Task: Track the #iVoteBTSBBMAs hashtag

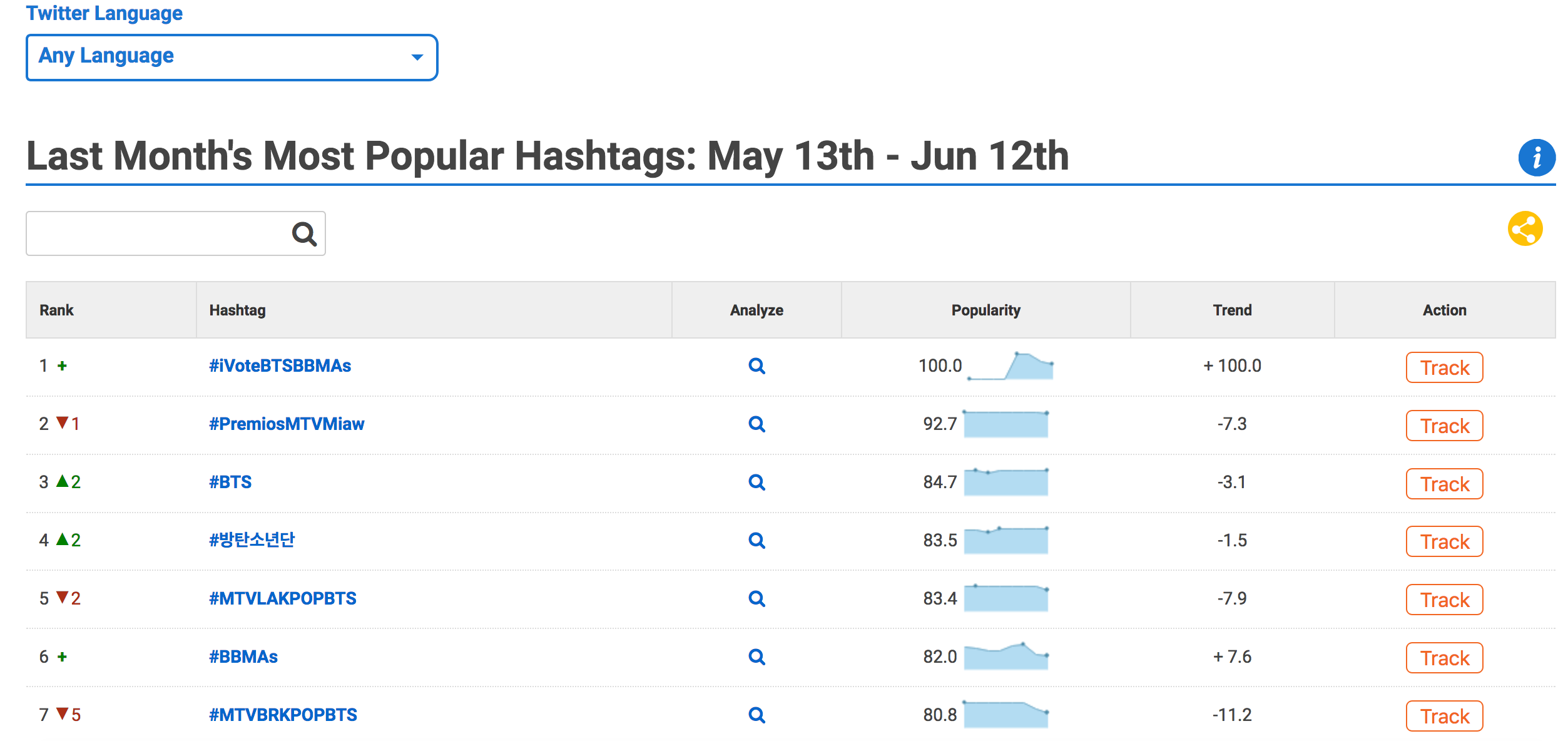Action: tap(1444, 368)
